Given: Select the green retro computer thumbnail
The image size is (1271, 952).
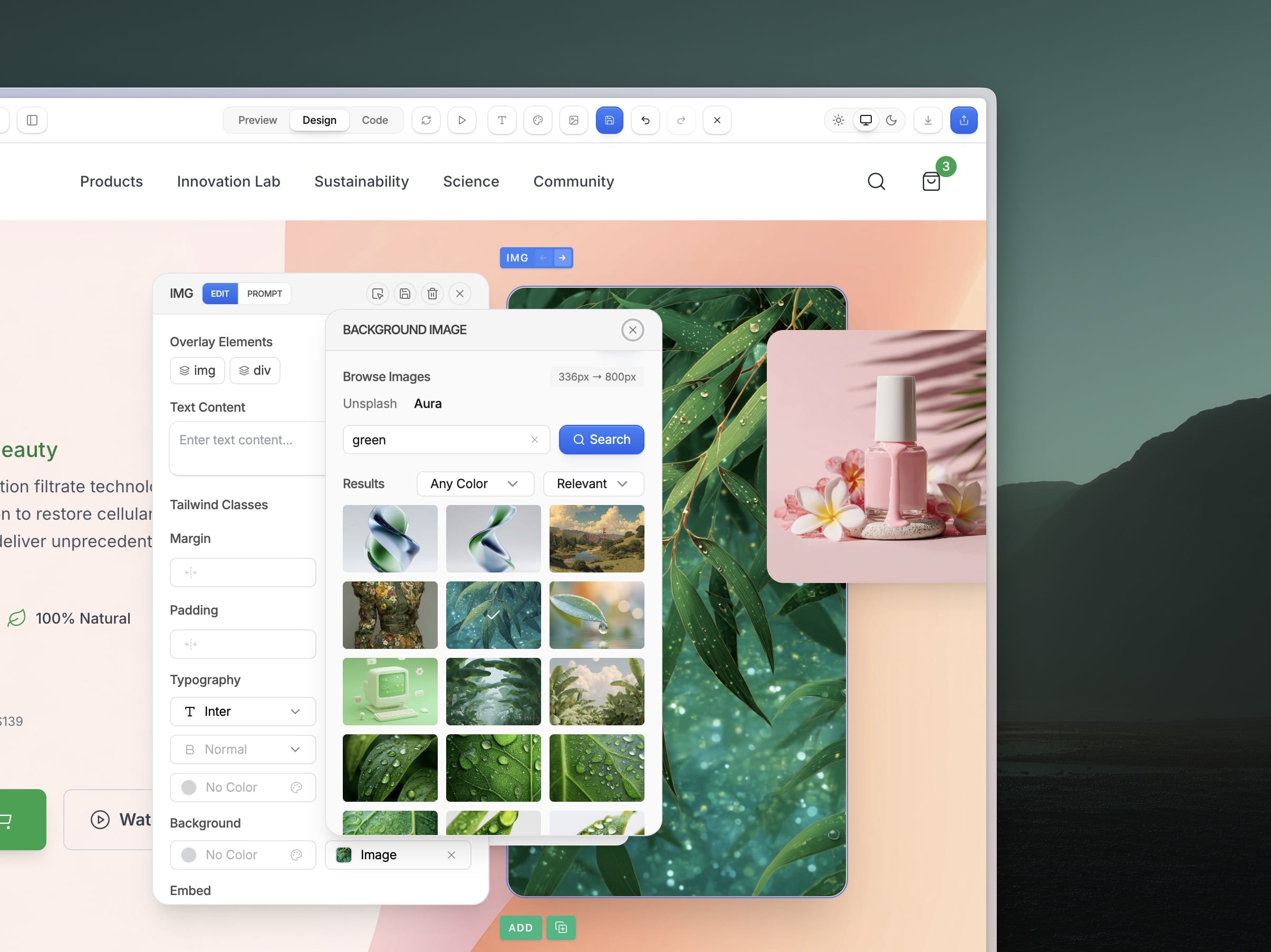Looking at the screenshot, I should point(390,692).
